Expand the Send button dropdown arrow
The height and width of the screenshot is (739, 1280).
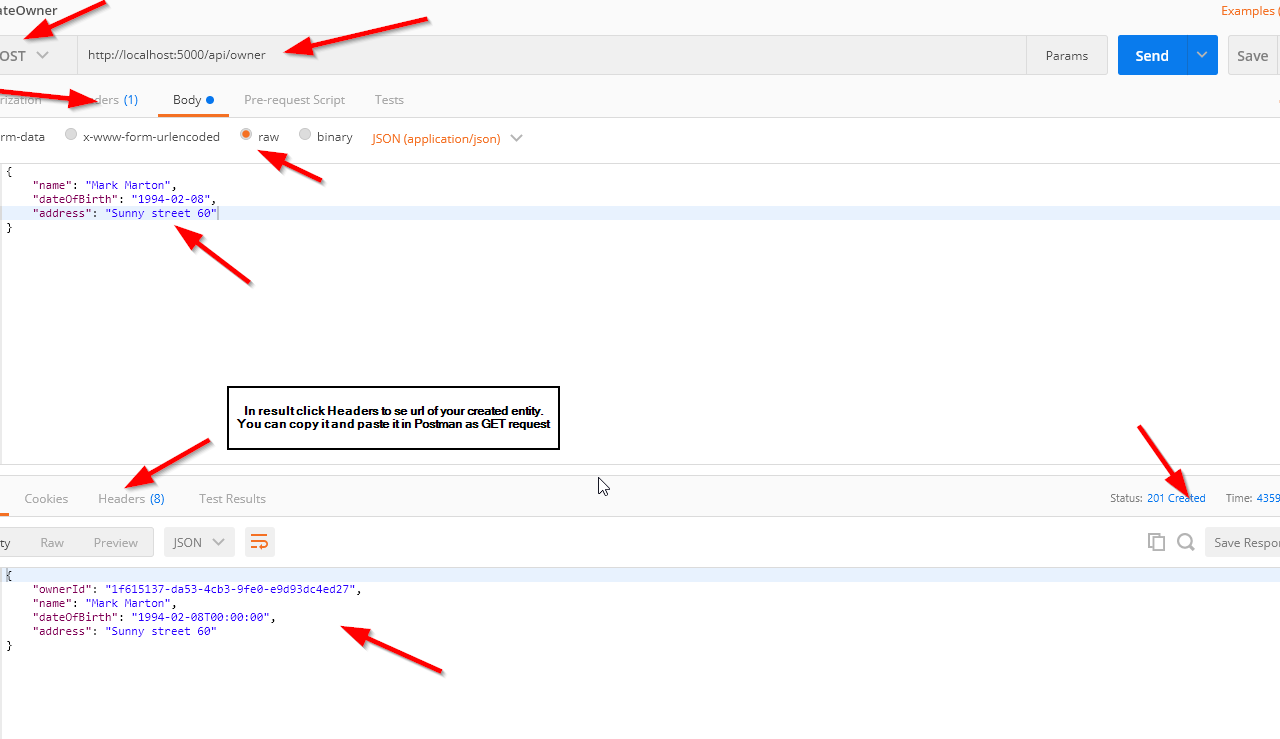[1202, 55]
